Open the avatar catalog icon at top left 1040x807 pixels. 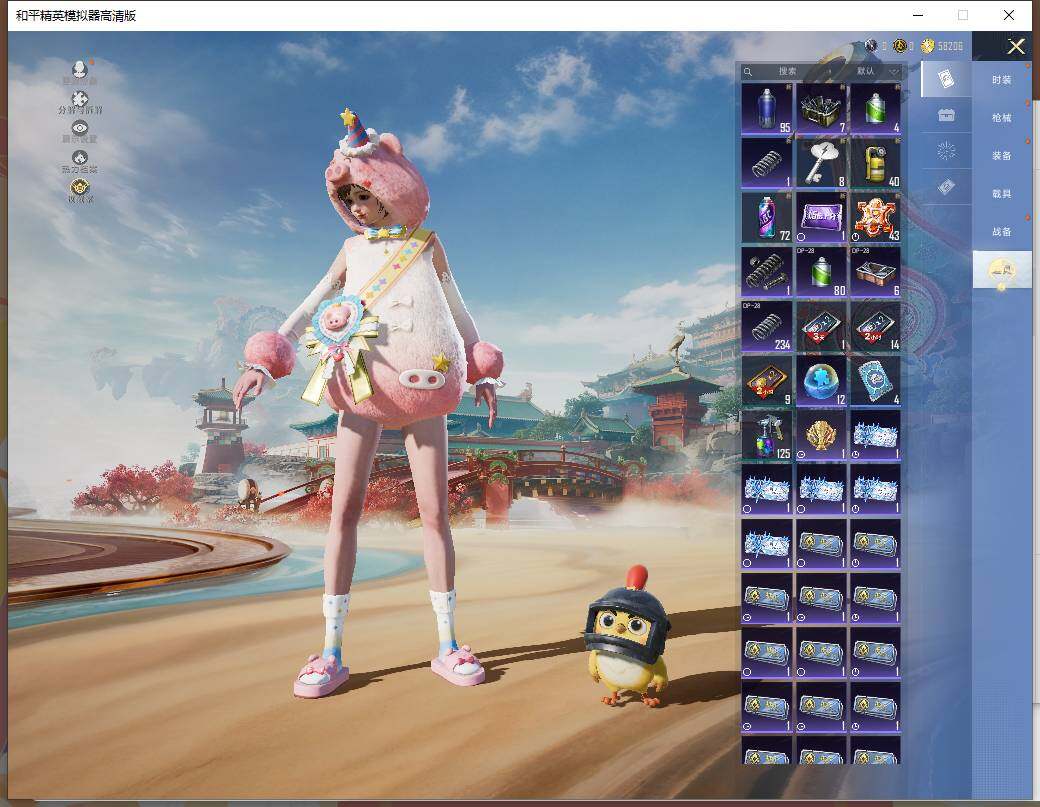80,72
